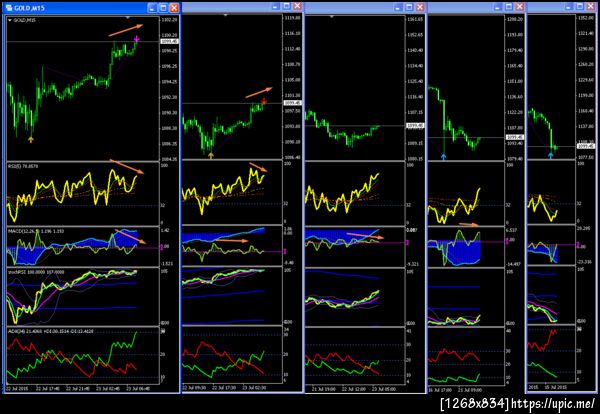
Task: Select orange up-arrow below second chart low
Action: (210, 155)
